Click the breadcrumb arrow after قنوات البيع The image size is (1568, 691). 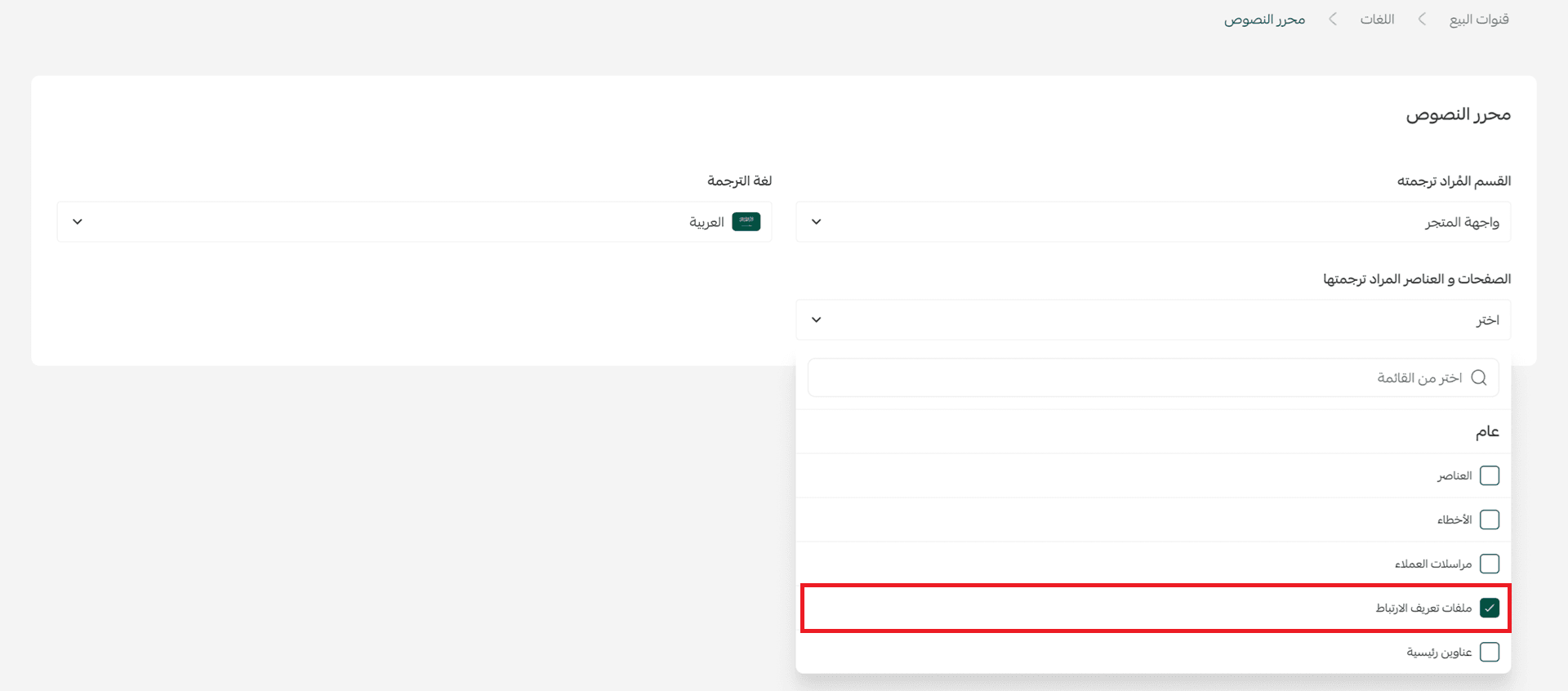pos(1422,19)
